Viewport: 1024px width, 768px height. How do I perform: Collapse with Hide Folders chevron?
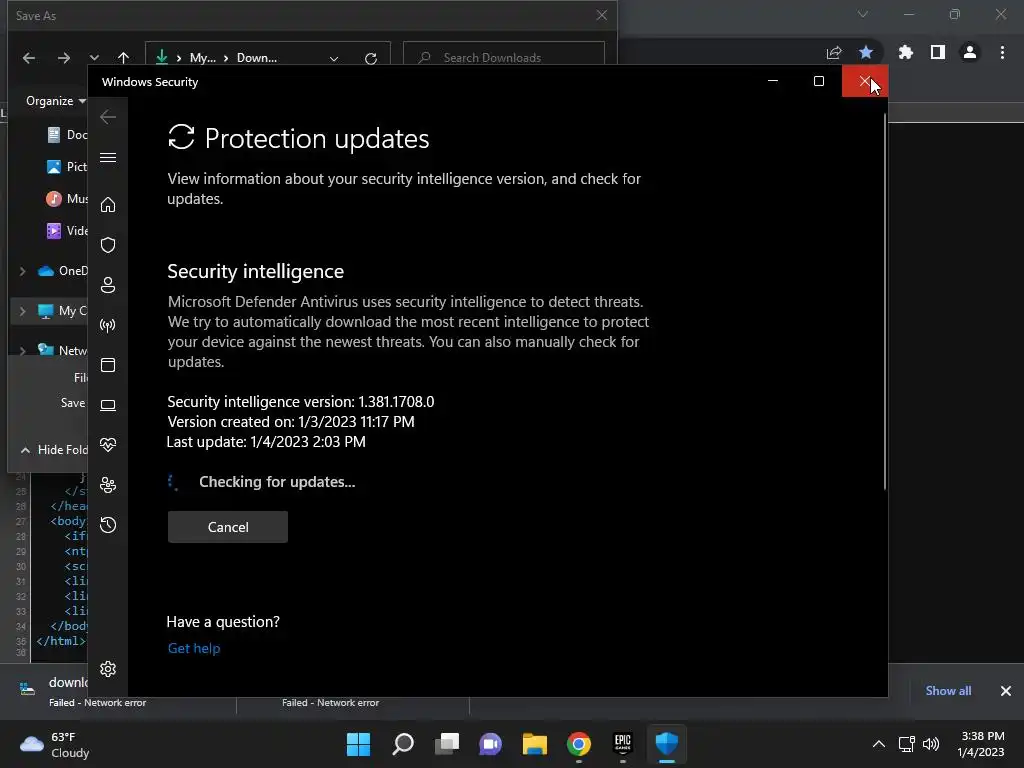pyautogui.click(x=25, y=450)
